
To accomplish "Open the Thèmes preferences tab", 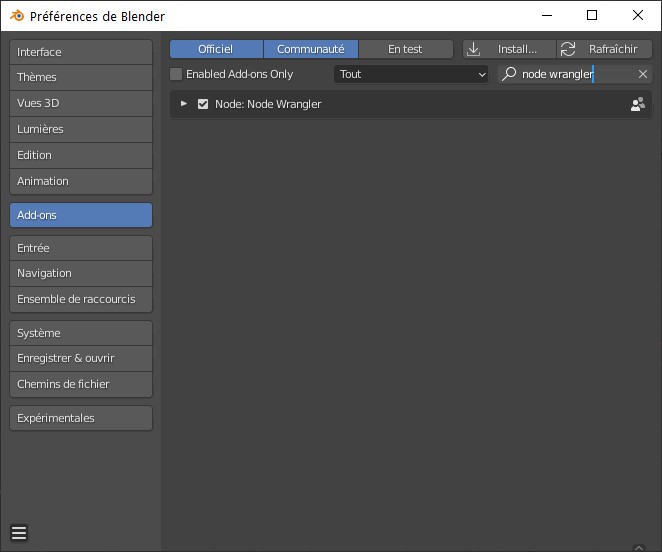I will [81, 77].
